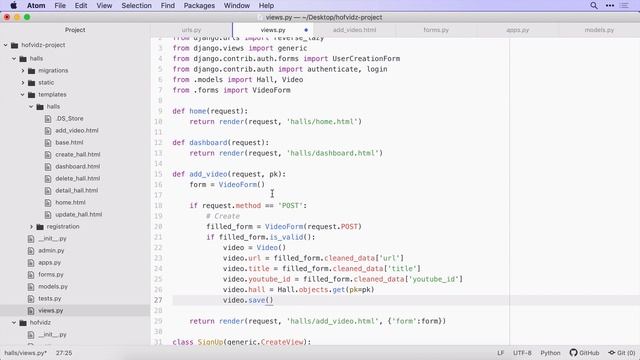Click the file icon beside tests.py
Image resolution: width=640 pixels, height=360 pixels.
click(x=31, y=299)
